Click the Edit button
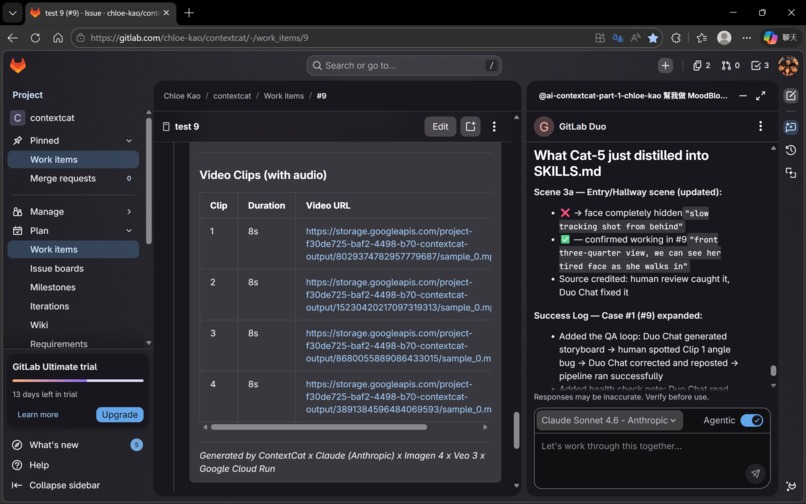Image resolution: width=806 pixels, height=504 pixels. (440, 127)
